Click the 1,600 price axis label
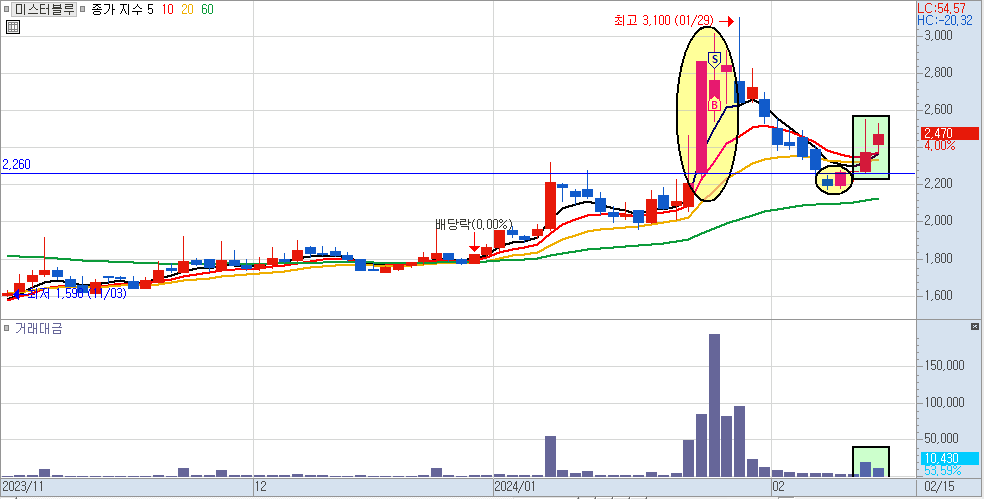 938,295
